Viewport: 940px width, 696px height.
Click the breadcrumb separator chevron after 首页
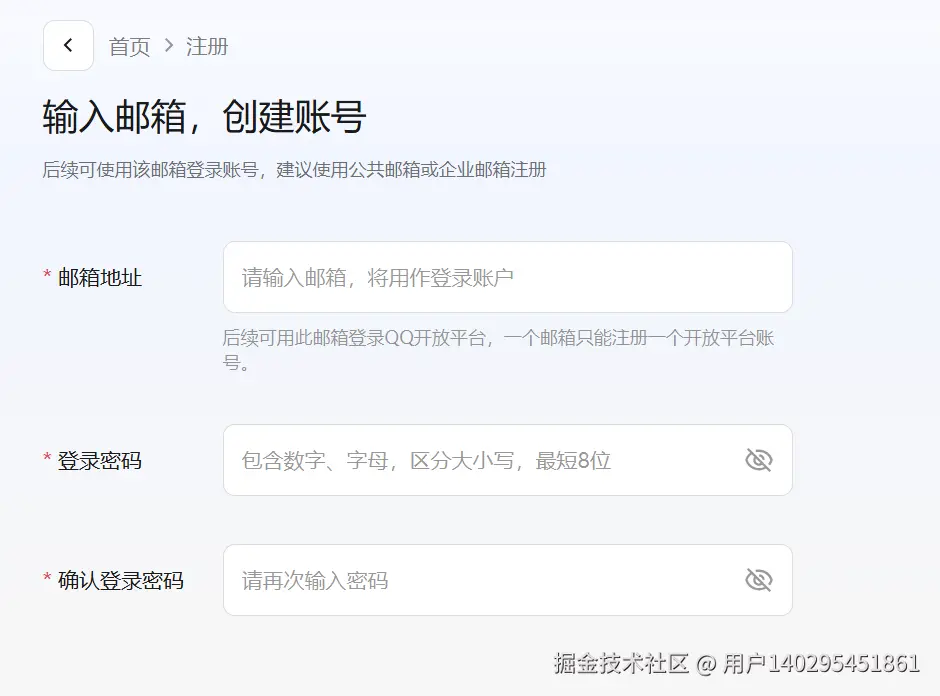[x=167, y=46]
